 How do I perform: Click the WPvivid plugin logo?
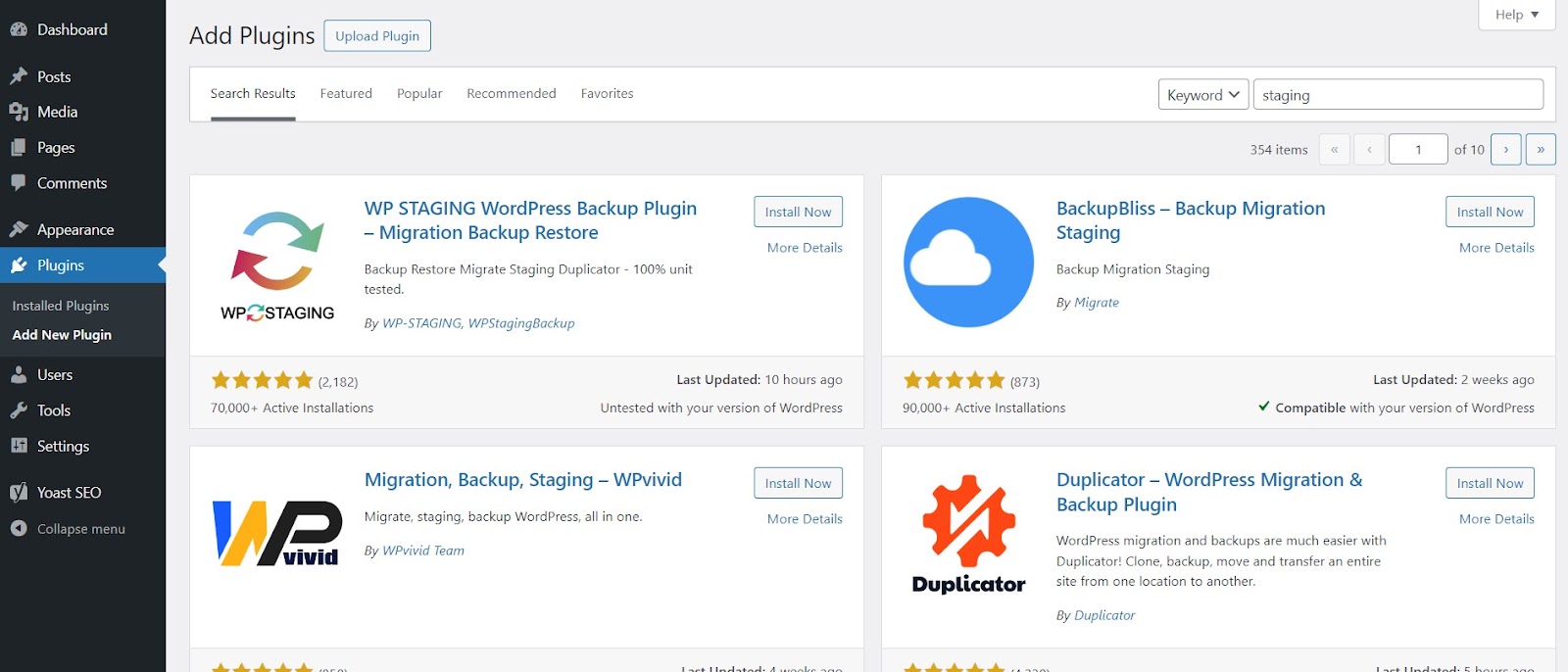pos(277,533)
